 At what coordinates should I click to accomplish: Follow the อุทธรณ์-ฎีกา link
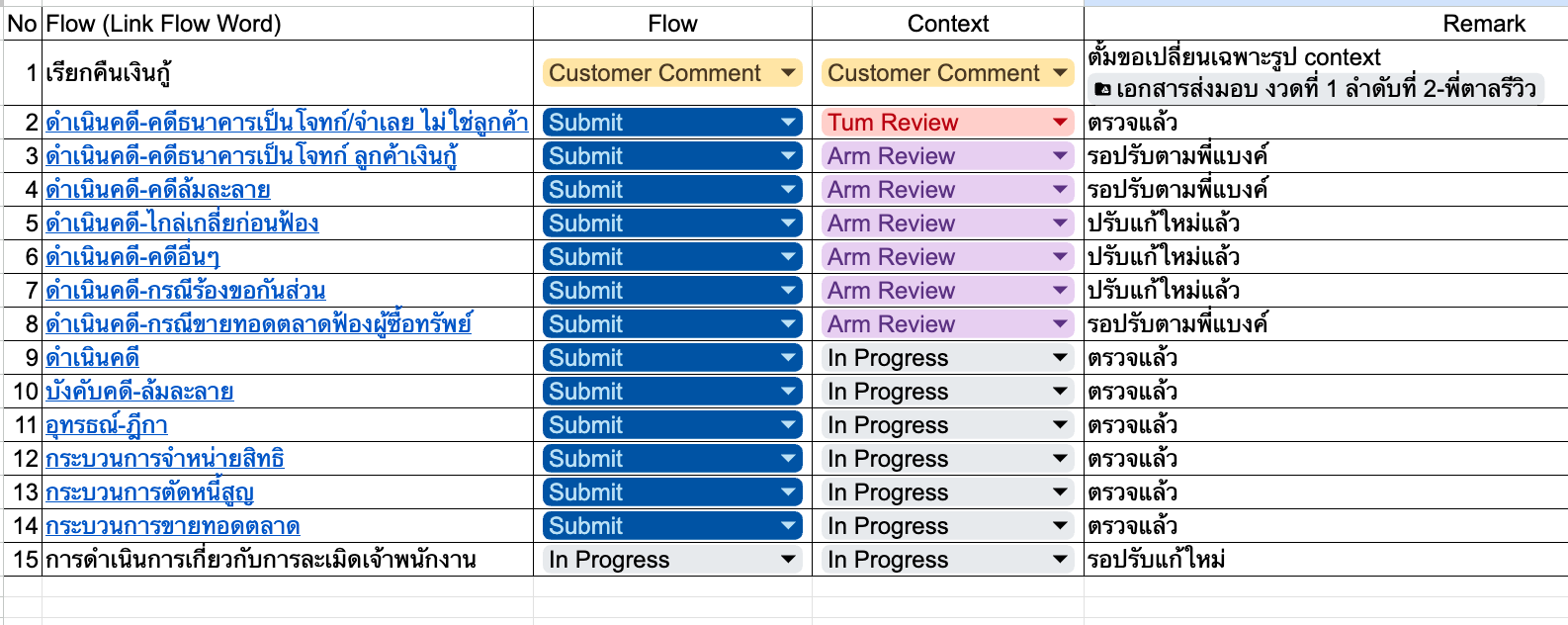(x=107, y=425)
